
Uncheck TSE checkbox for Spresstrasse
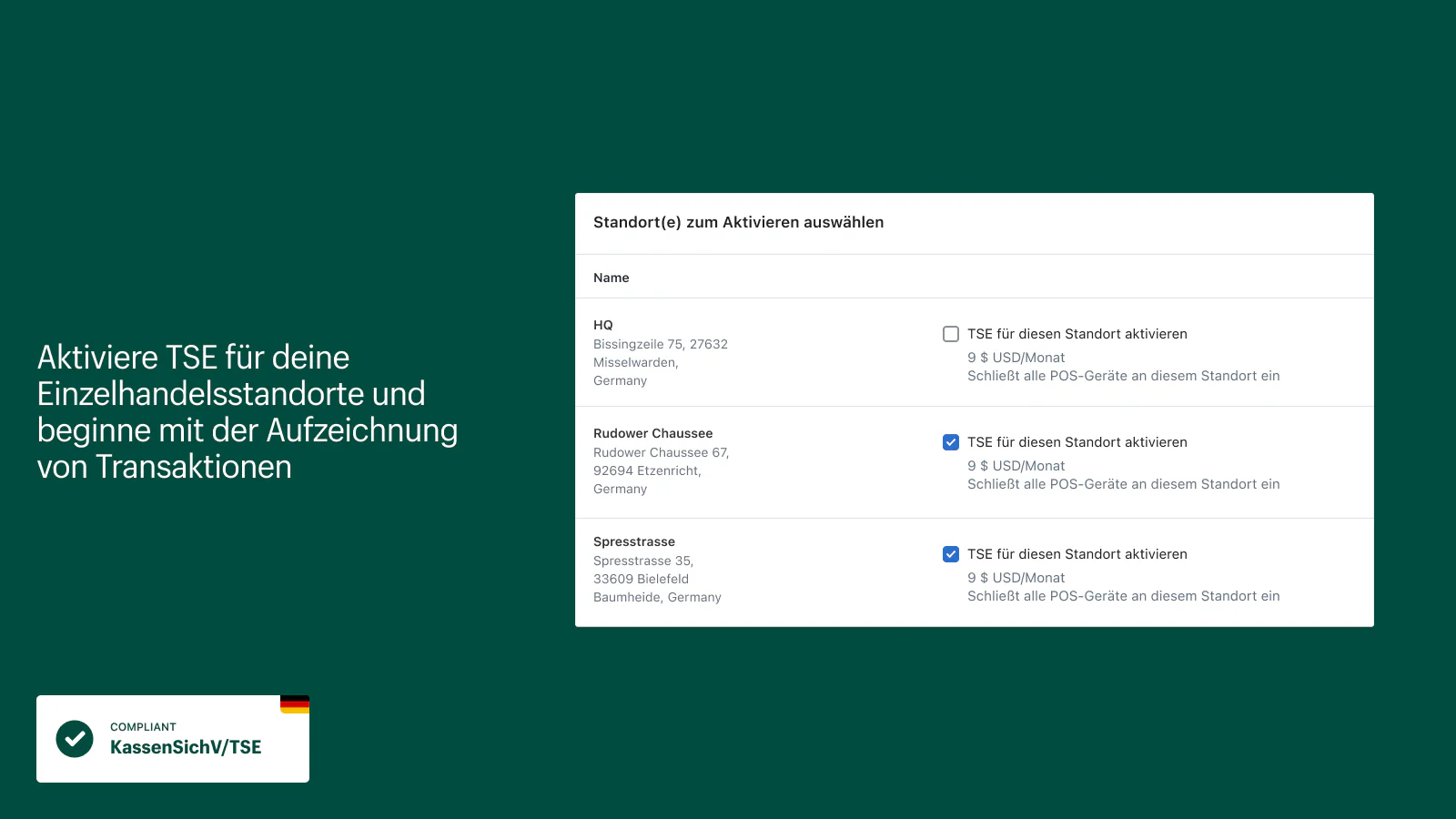click(x=951, y=554)
